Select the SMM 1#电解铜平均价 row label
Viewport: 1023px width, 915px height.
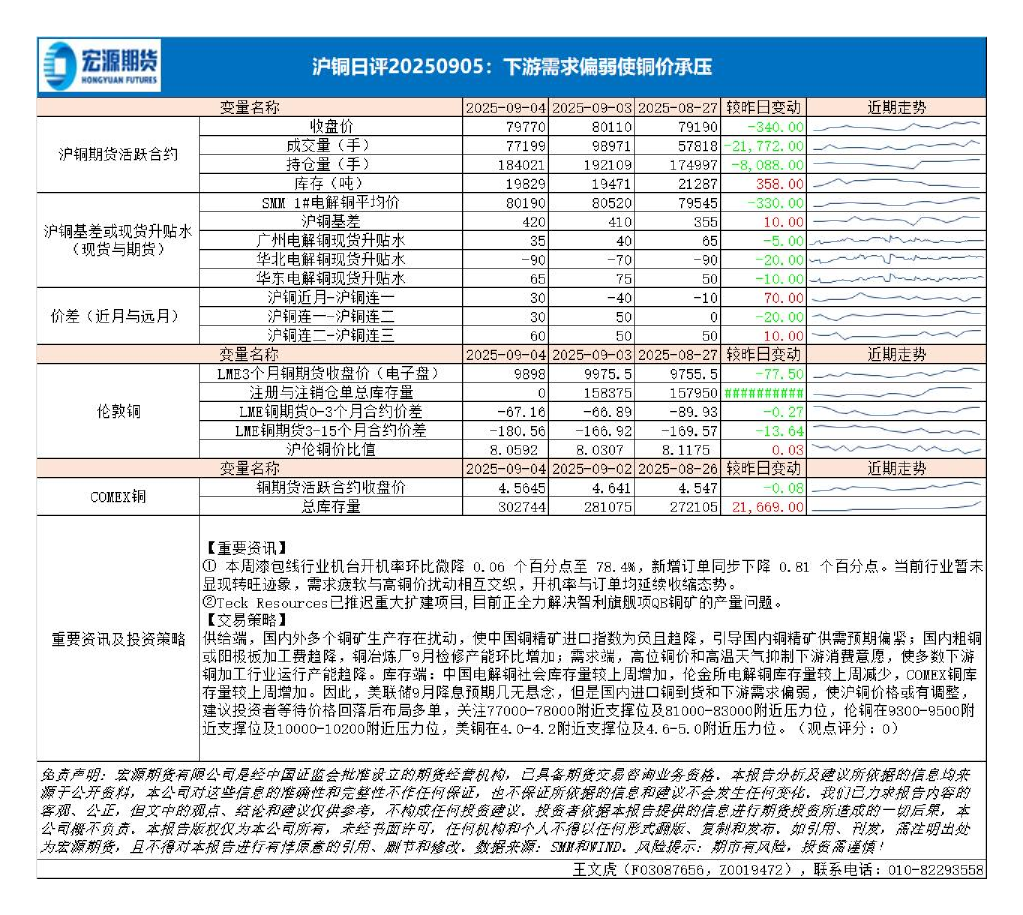330,203
